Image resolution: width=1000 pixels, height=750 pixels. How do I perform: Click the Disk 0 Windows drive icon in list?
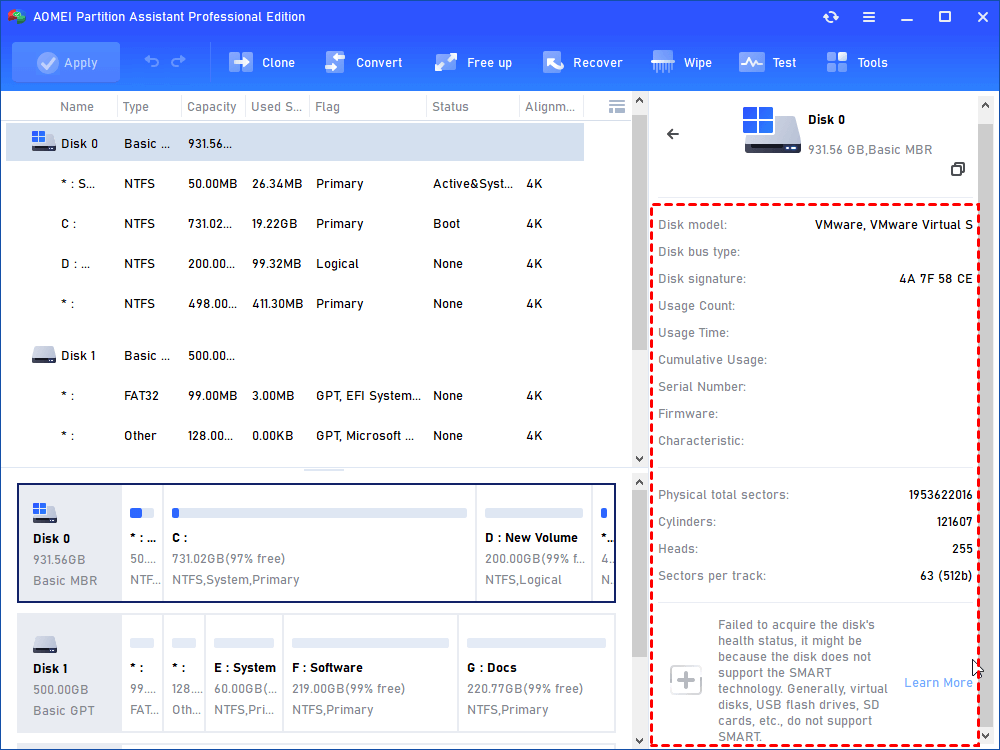click(x=43, y=141)
